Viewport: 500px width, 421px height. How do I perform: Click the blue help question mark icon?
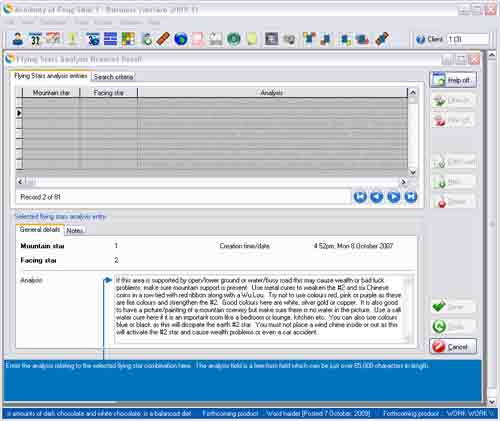[421, 39]
